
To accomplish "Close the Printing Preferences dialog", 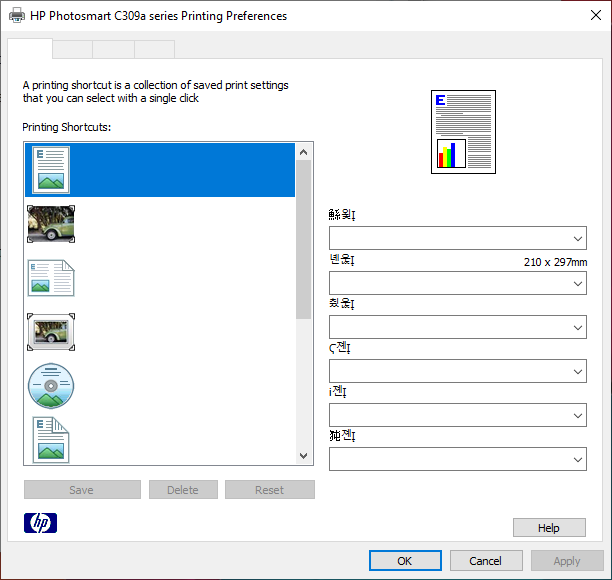I will coord(596,15).
